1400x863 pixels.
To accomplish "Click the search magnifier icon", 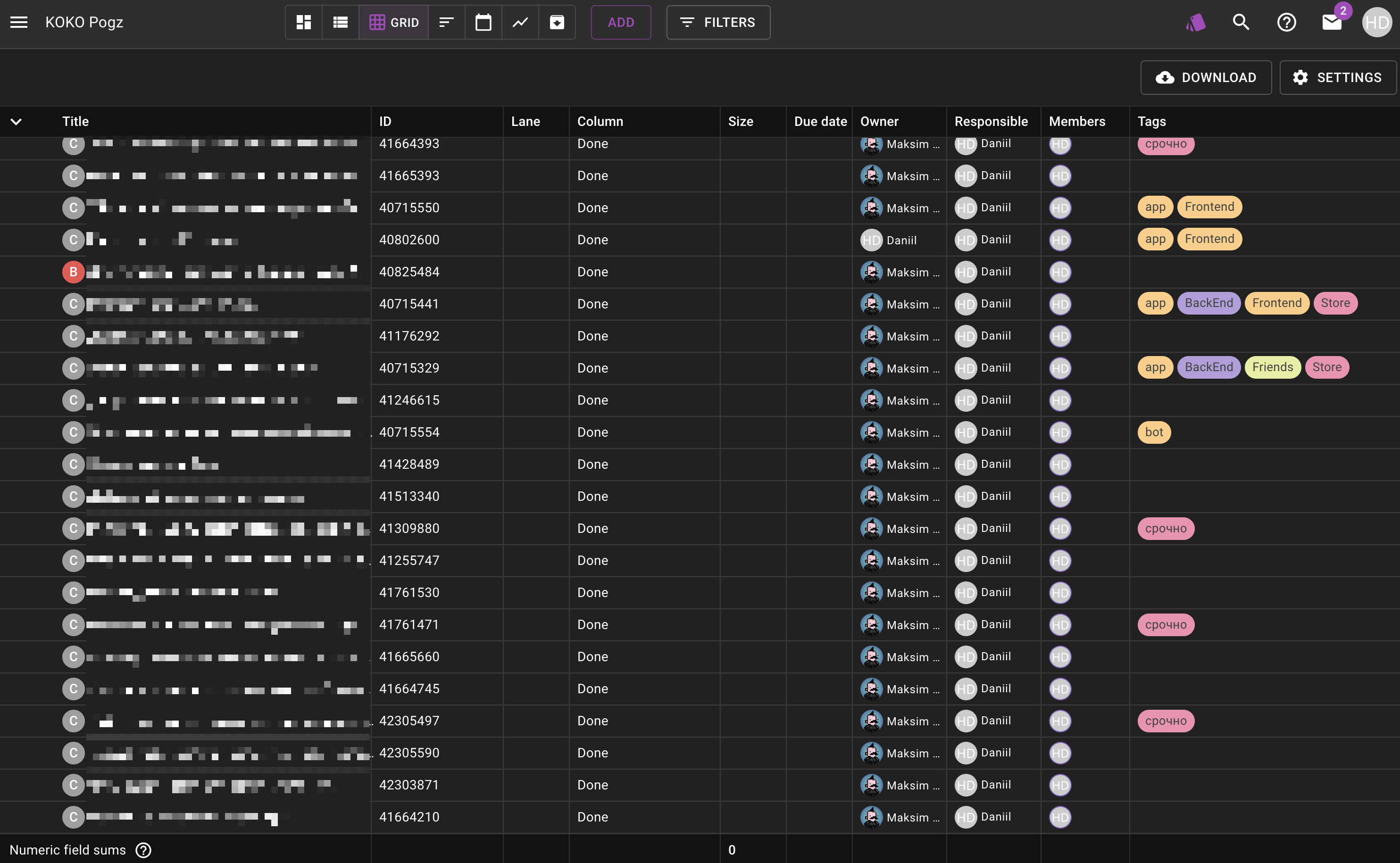I will (x=1241, y=22).
